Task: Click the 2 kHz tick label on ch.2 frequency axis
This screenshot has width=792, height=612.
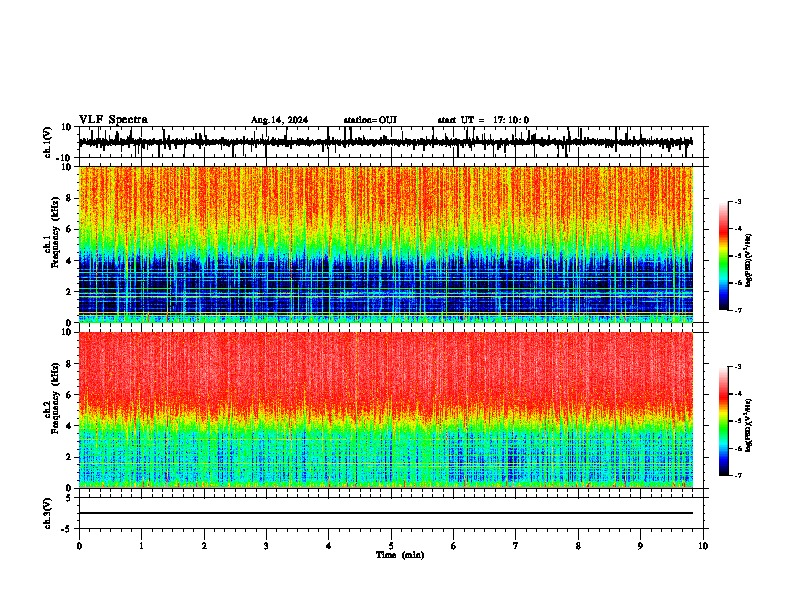Action: pos(69,457)
